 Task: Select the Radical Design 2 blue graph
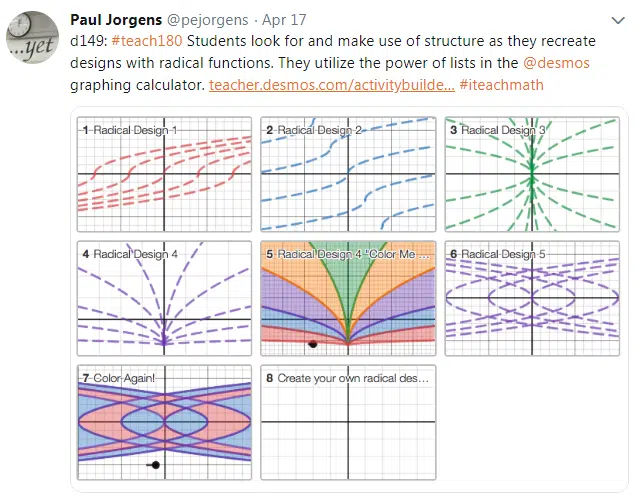point(348,174)
